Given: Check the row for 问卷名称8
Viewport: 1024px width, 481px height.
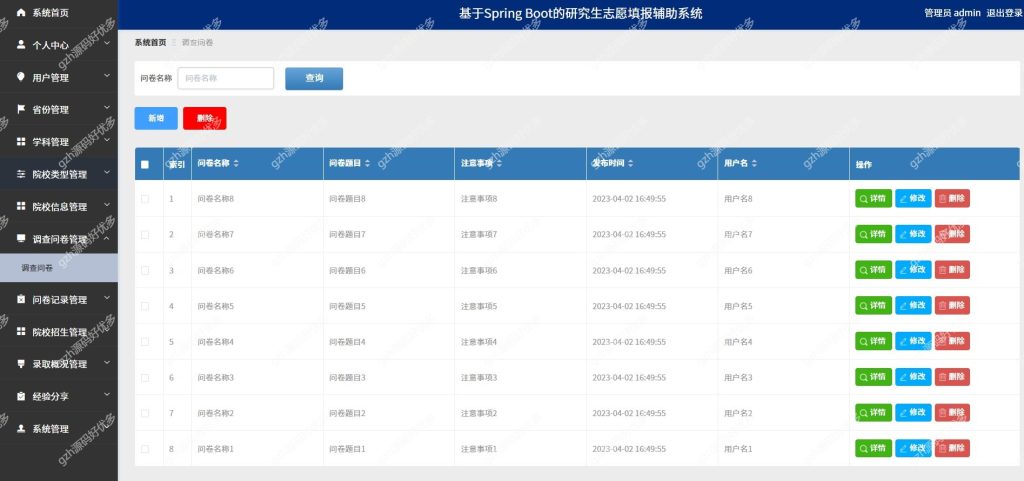Looking at the screenshot, I should [x=145, y=199].
